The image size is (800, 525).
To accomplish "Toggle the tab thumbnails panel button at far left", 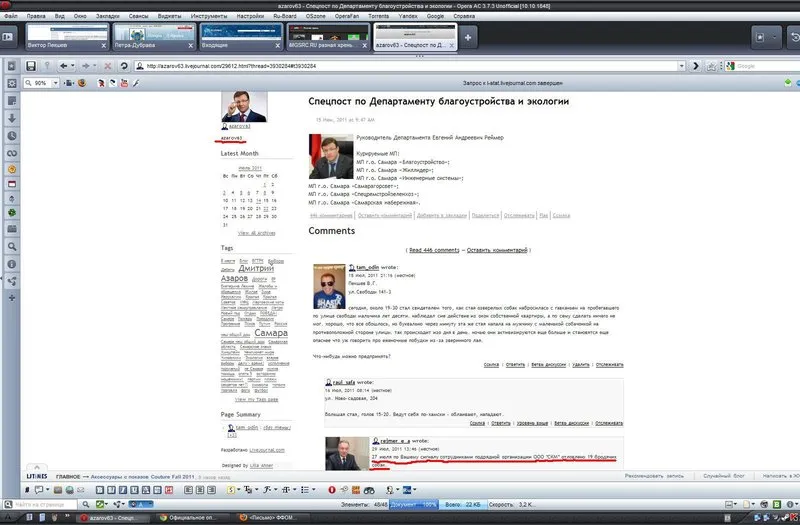I will pyautogui.click(x=8, y=37).
